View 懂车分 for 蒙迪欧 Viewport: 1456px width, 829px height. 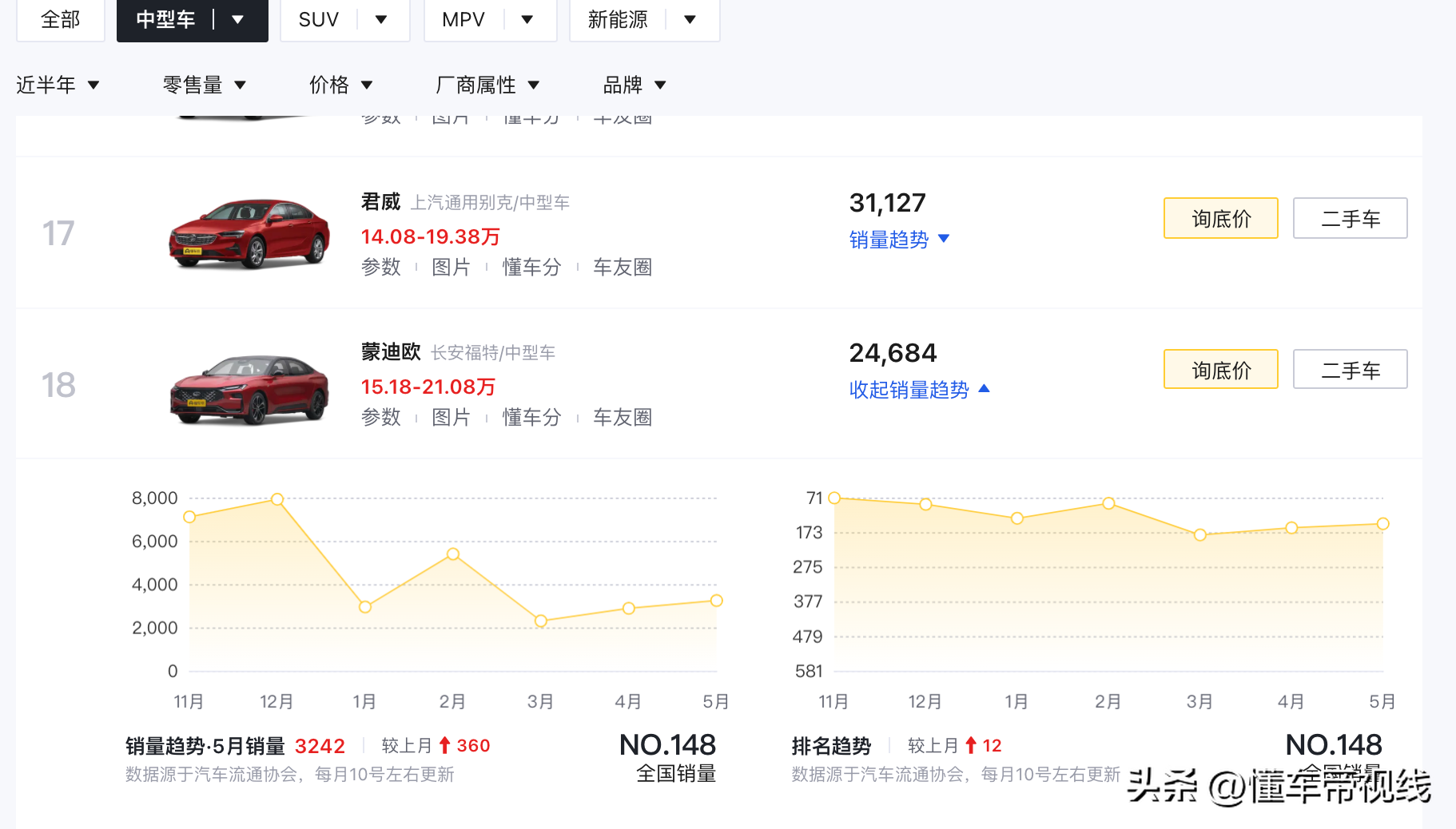(531, 417)
